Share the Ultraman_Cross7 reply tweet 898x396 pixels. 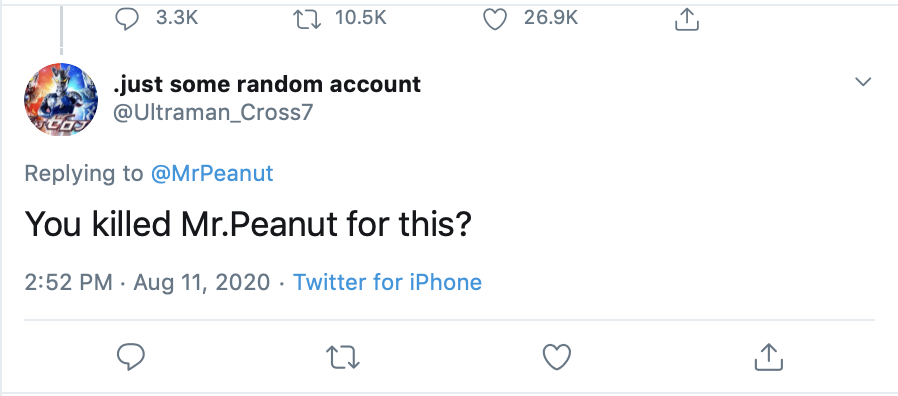[768, 356]
